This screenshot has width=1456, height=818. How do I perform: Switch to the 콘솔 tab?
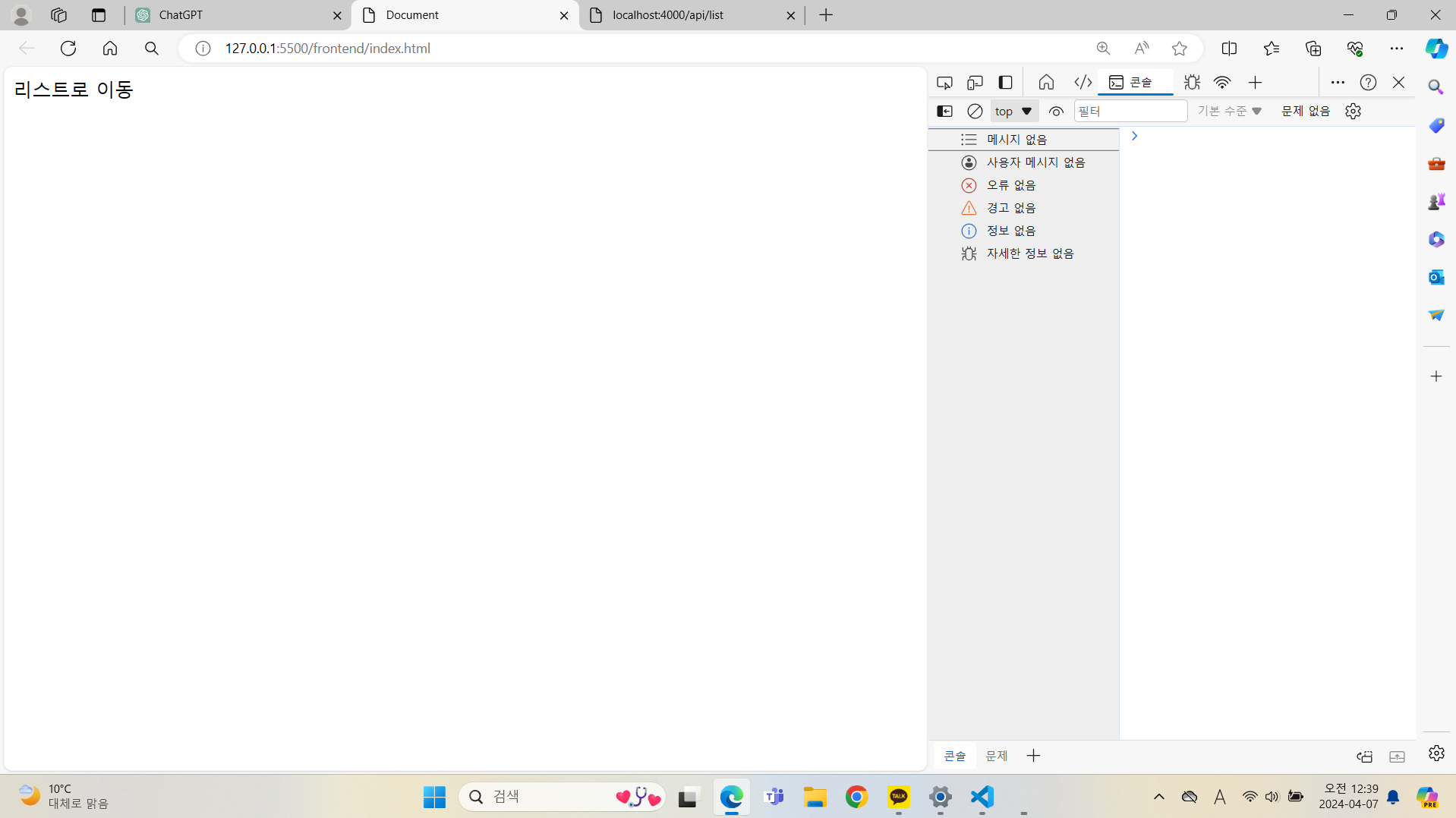pyautogui.click(x=1135, y=83)
